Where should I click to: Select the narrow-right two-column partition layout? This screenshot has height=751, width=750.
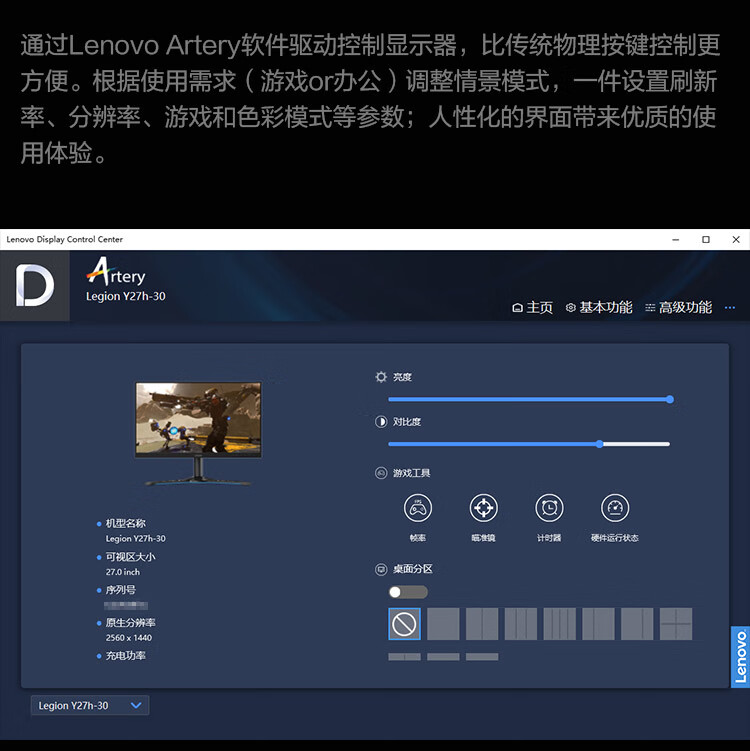pyautogui.click(x=637, y=624)
